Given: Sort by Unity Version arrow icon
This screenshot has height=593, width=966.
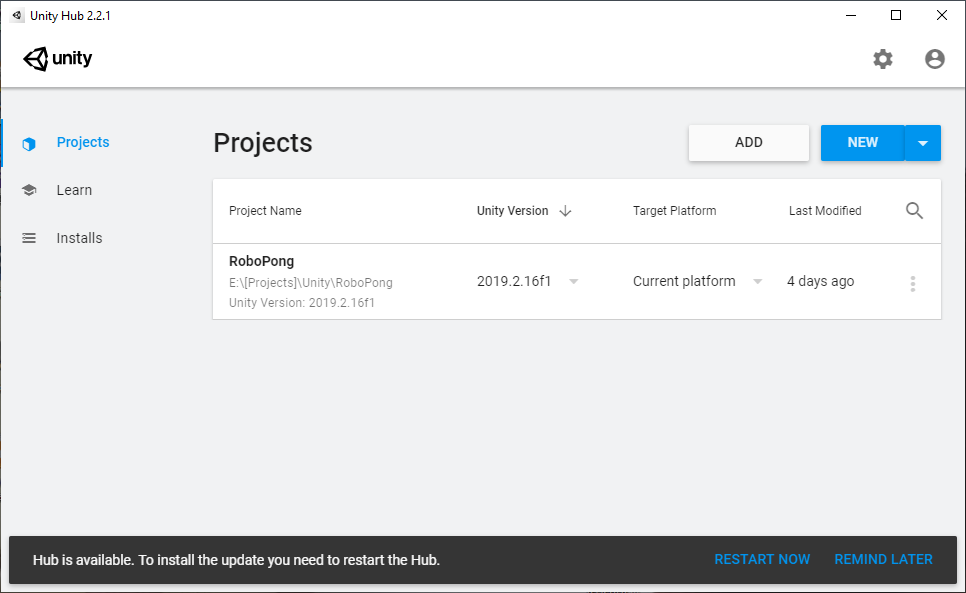Looking at the screenshot, I should click(x=565, y=211).
